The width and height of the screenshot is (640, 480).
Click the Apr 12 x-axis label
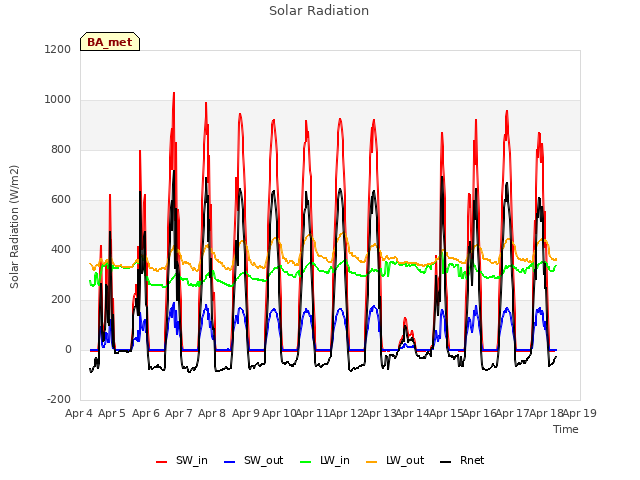point(346,413)
